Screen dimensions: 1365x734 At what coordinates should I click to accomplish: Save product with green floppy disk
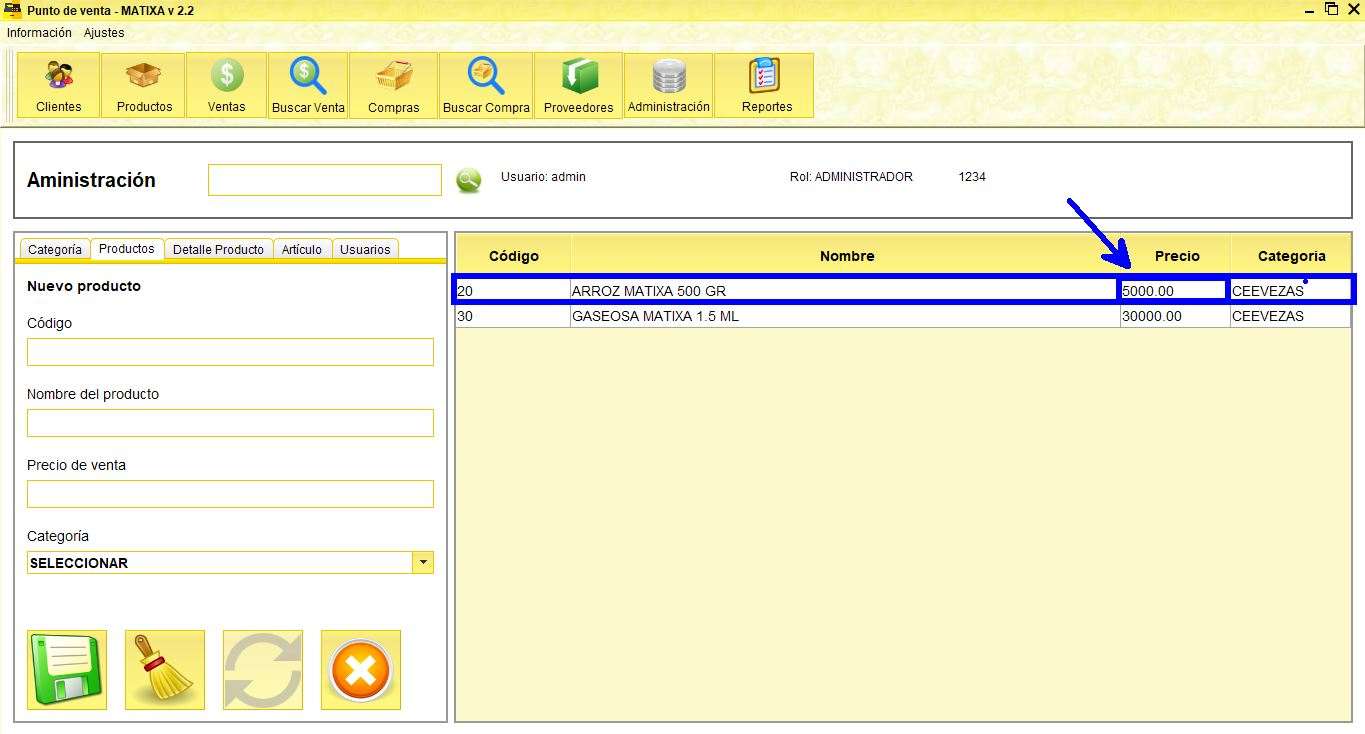(67, 670)
